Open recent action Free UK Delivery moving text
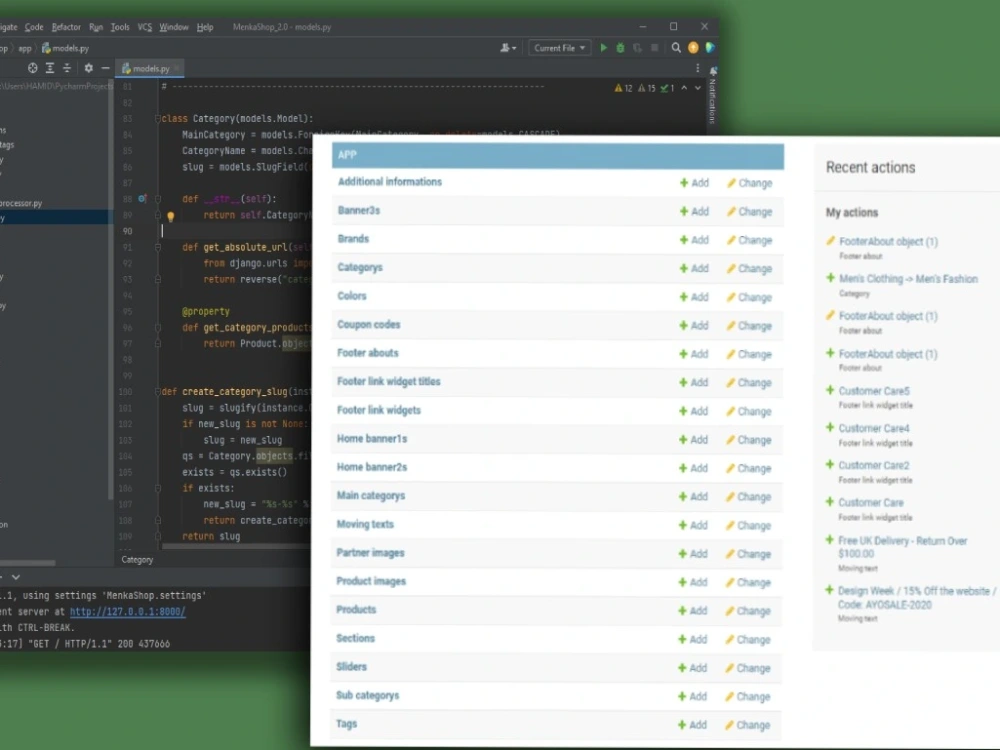This screenshot has height=750, width=1000. click(x=902, y=547)
